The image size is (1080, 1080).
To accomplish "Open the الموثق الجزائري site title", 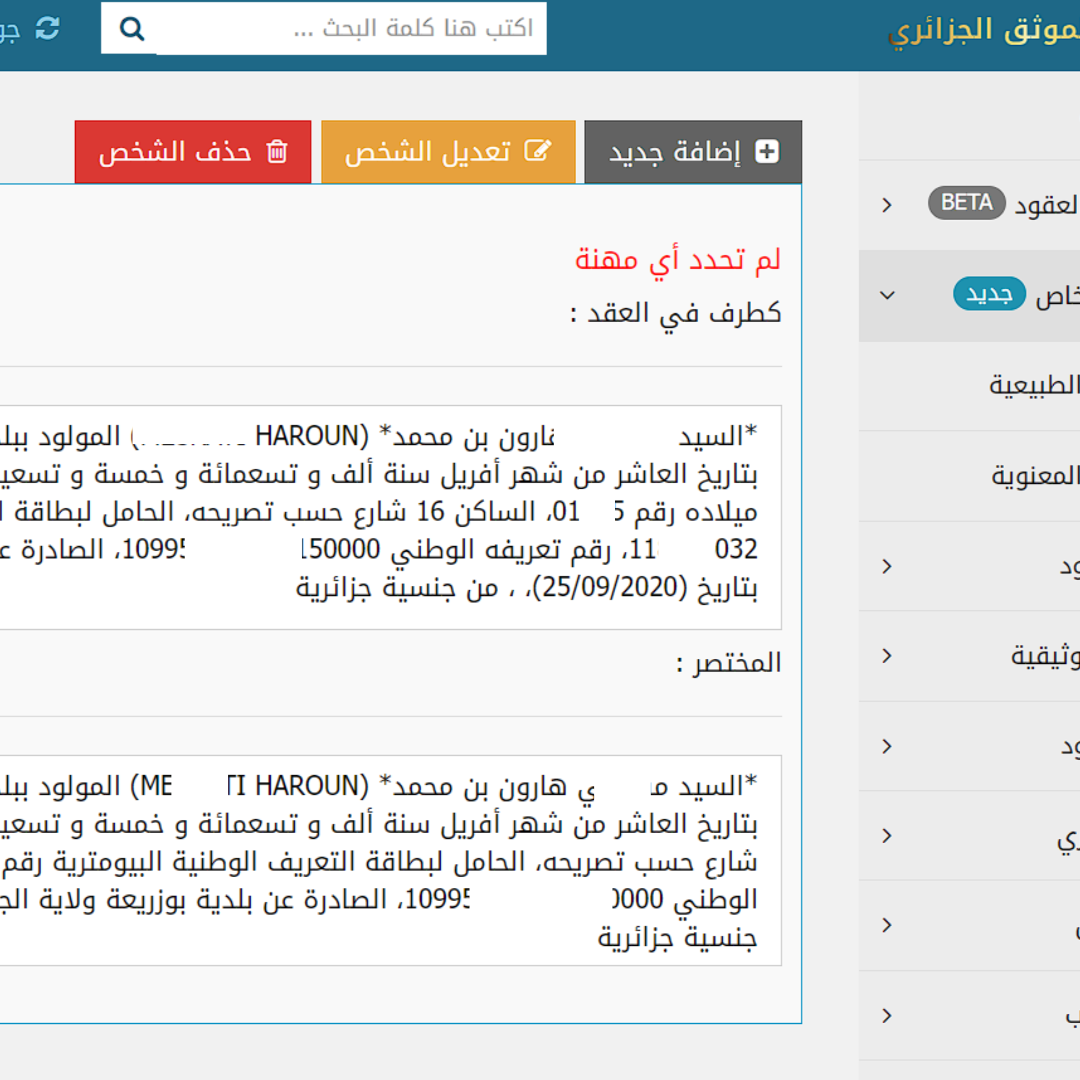I will click(x=983, y=30).
